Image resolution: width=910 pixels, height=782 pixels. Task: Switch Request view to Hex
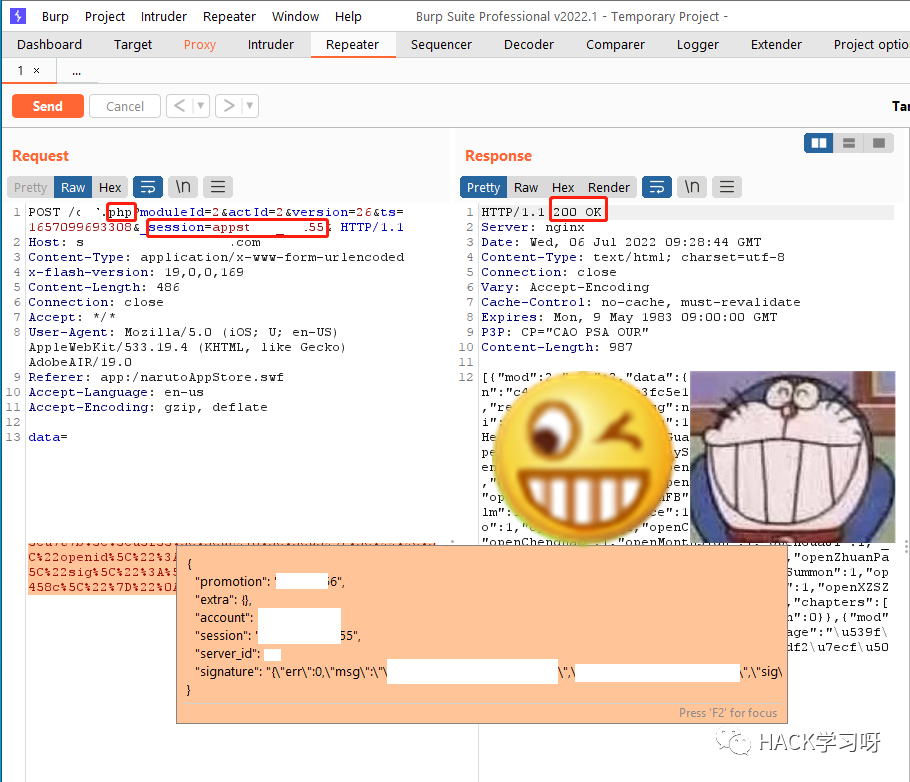(x=110, y=188)
